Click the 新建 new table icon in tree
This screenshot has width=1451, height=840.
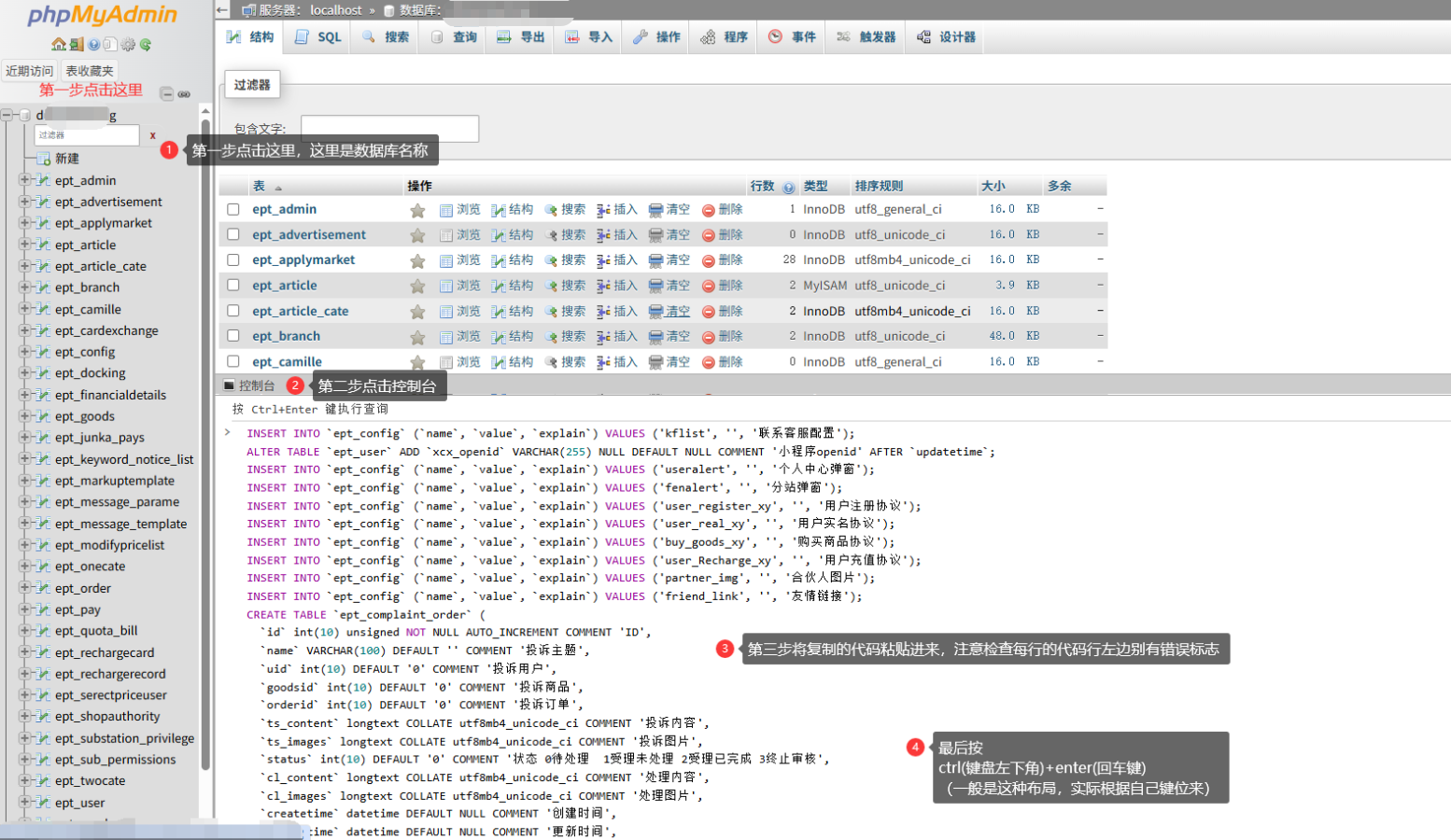[x=43, y=159]
